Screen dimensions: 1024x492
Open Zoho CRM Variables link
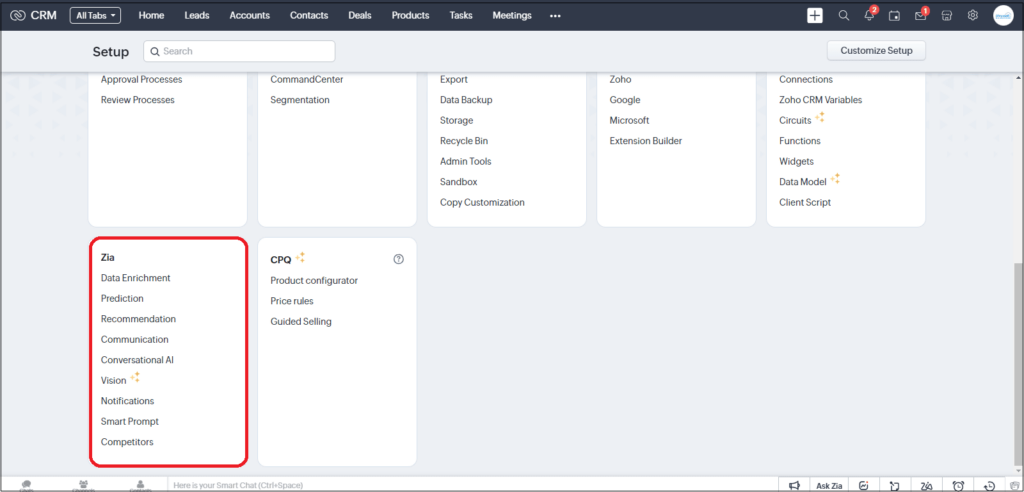coord(821,100)
